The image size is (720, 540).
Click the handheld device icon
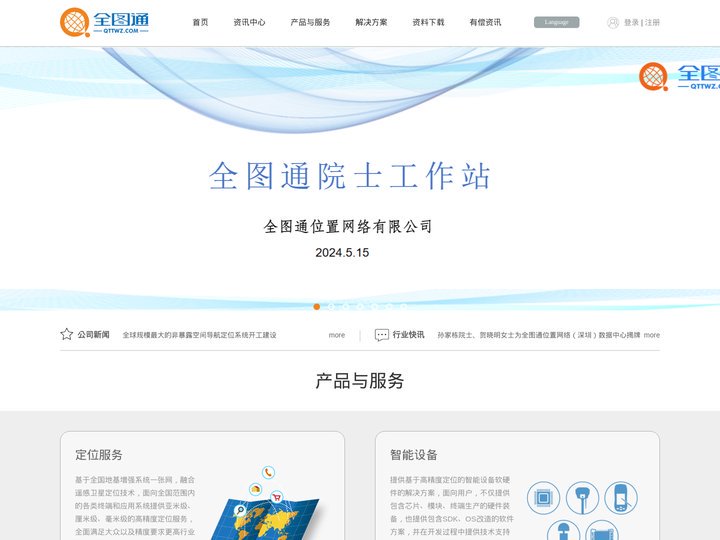pyautogui.click(x=621, y=497)
